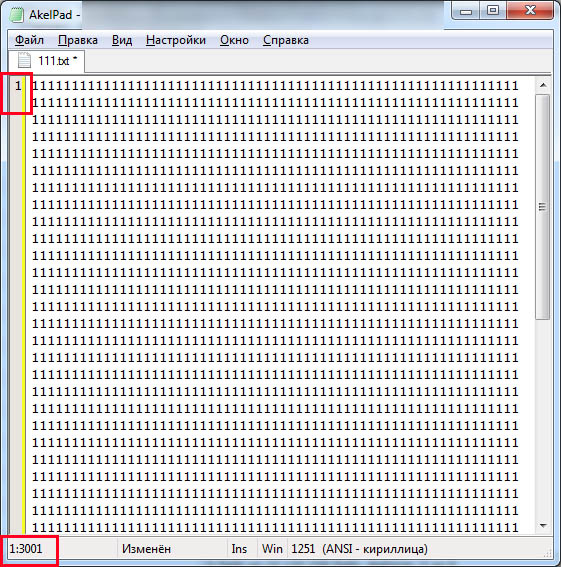This screenshot has height=567, width=561.
Task: Click line number 1 in the margin
Action: (18, 86)
